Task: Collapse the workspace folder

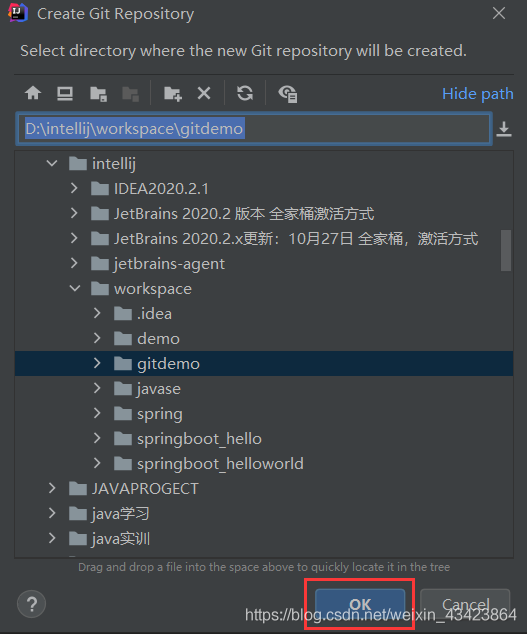Action: [x=75, y=288]
